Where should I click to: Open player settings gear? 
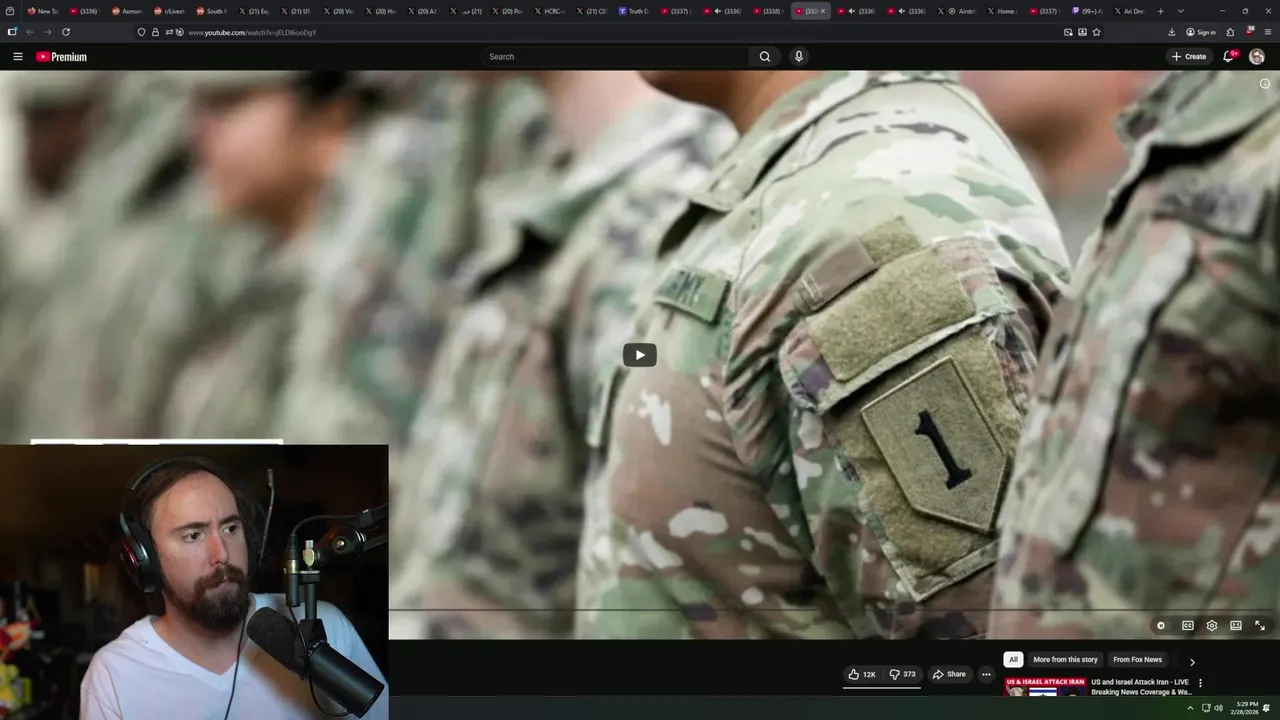pos(1212,626)
